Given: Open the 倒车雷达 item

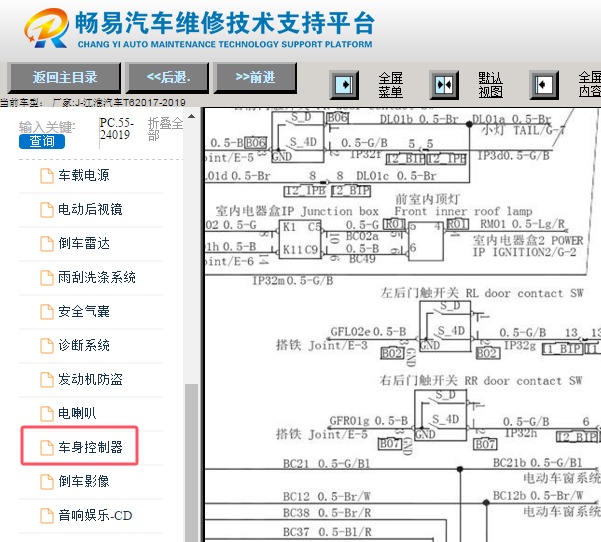Looking at the screenshot, I should click(x=84, y=243).
